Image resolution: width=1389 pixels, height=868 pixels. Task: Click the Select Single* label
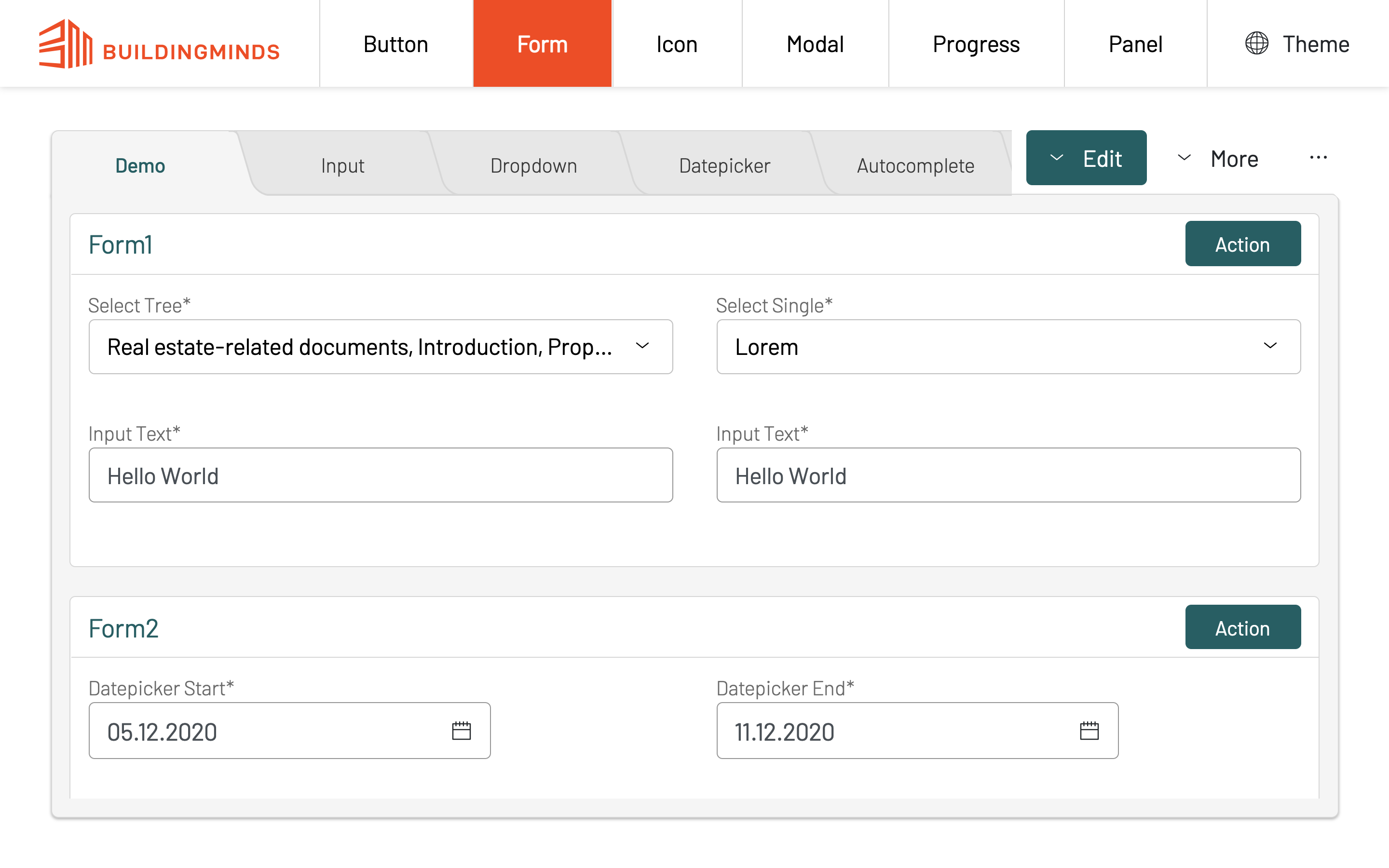tap(774, 305)
